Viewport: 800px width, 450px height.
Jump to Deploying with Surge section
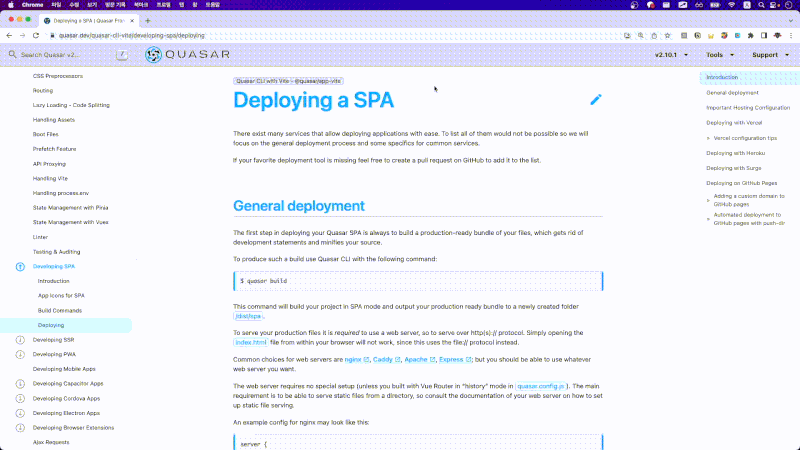[x=734, y=168]
